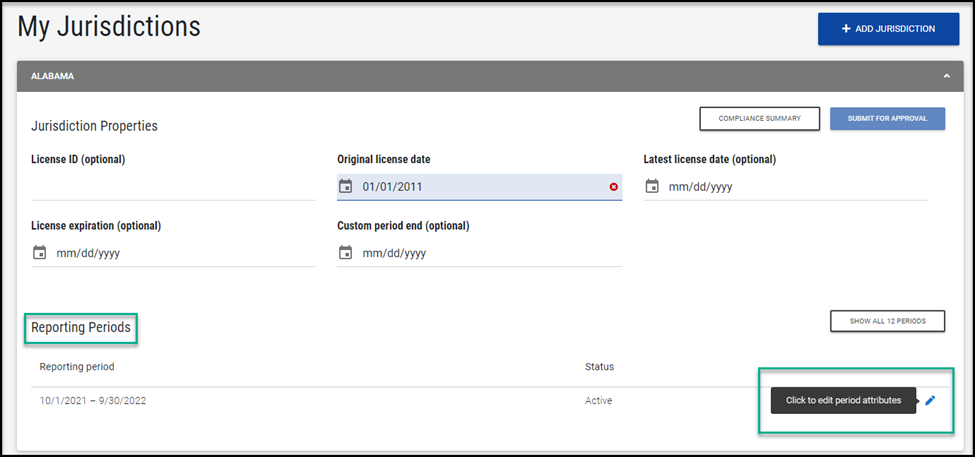
Task: Open the Compliance Summary
Action: point(759,119)
